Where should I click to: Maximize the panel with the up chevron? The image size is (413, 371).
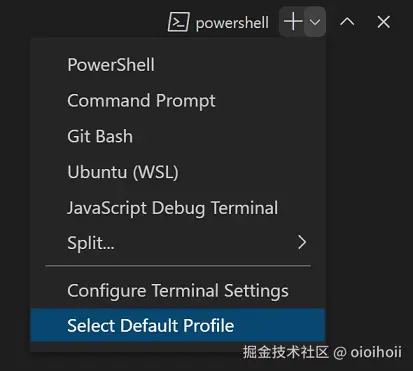pos(347,22)
